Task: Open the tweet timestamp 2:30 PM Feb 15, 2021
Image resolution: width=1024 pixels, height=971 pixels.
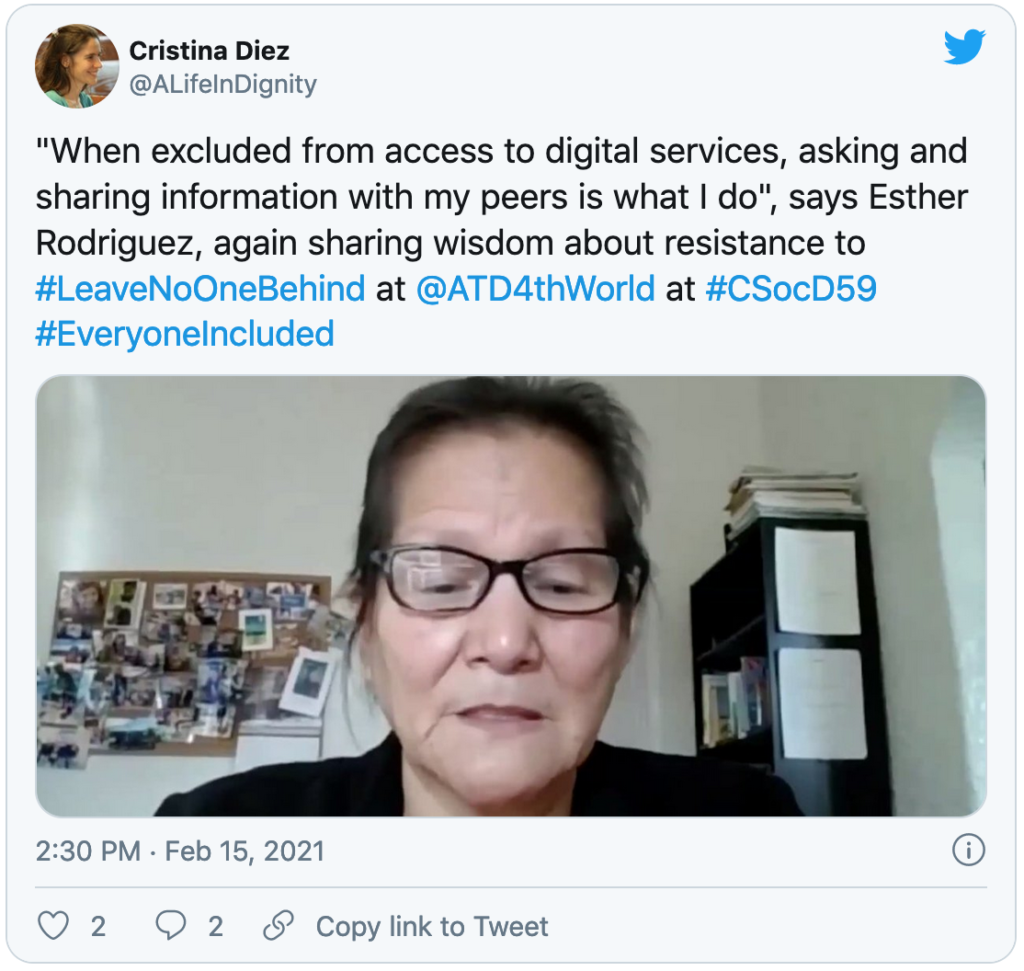Action: point(180,851)
